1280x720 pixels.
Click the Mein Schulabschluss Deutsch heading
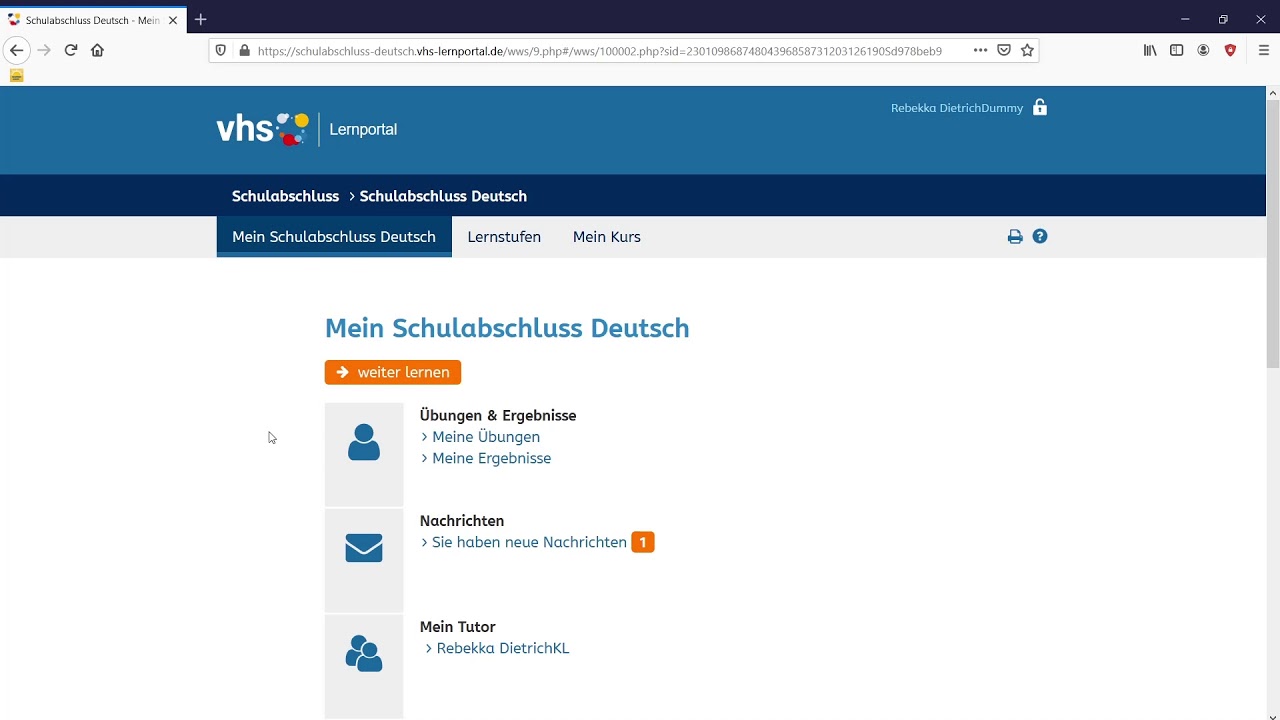pos(507,328)
